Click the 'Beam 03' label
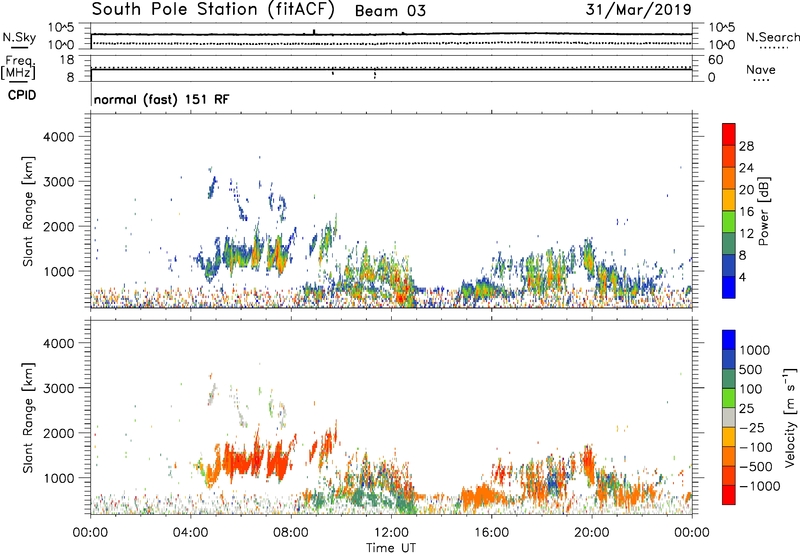The width and height of the screenshot is (800, 554). [390, 11]
